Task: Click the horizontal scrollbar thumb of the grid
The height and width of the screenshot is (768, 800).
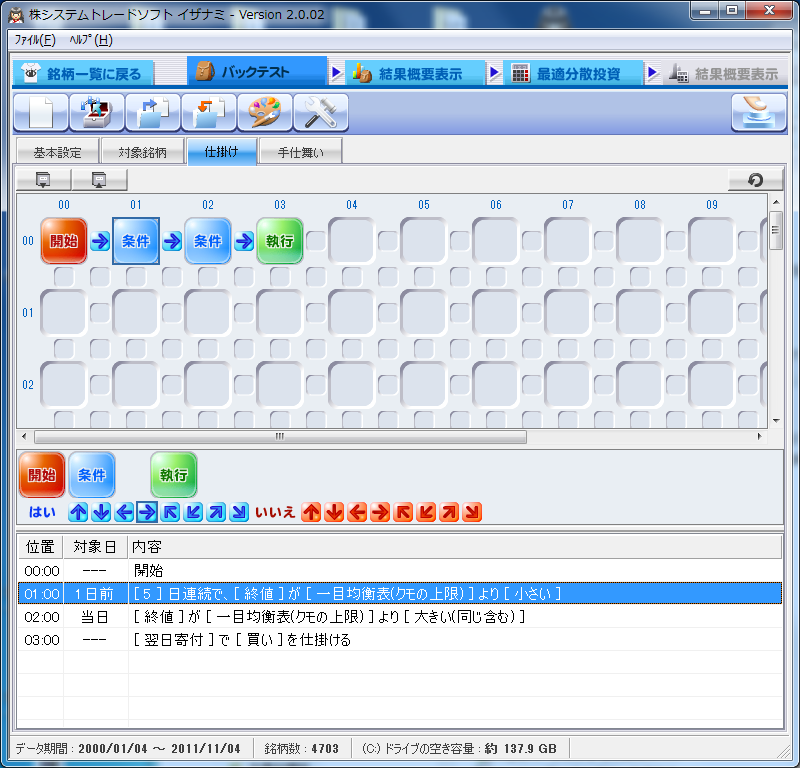Action: [280, 437]
